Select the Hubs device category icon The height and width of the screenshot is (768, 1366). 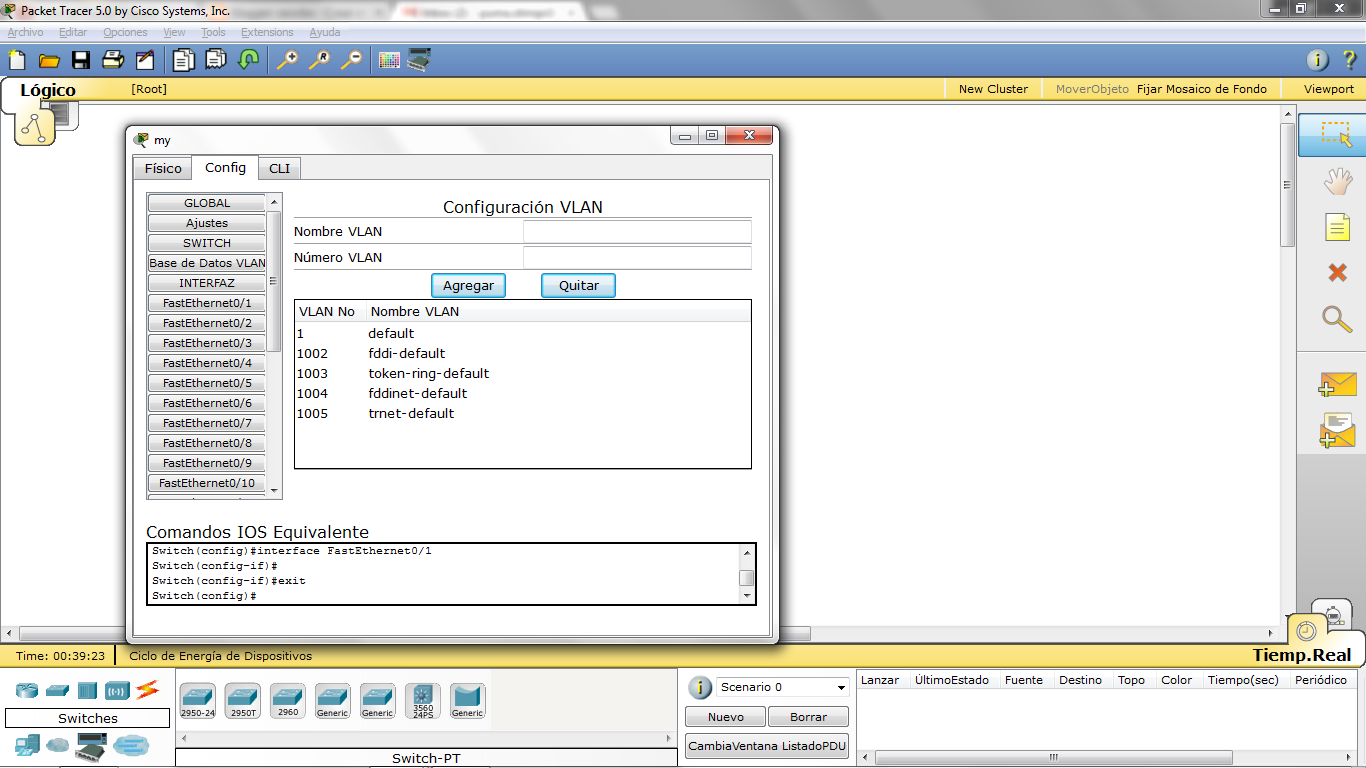[87, 690]
